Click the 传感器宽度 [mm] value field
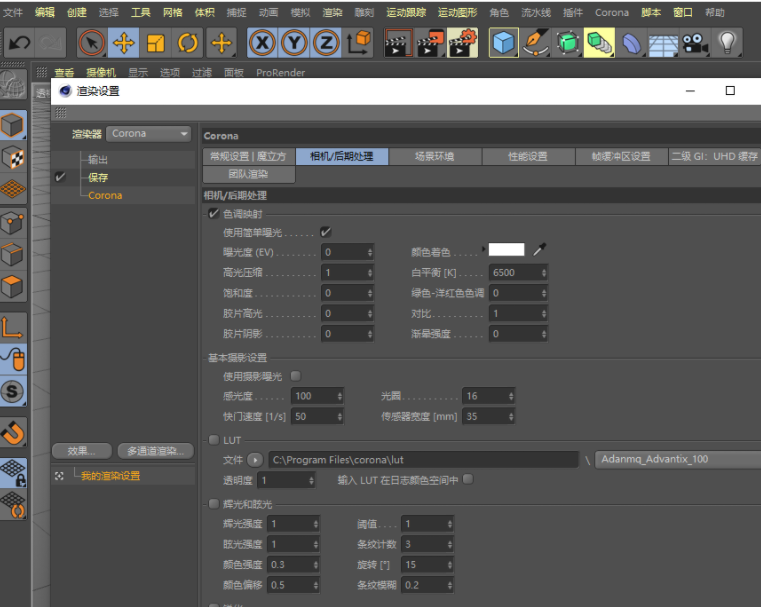This screenshot has width=761, height=607. point(489,416)
